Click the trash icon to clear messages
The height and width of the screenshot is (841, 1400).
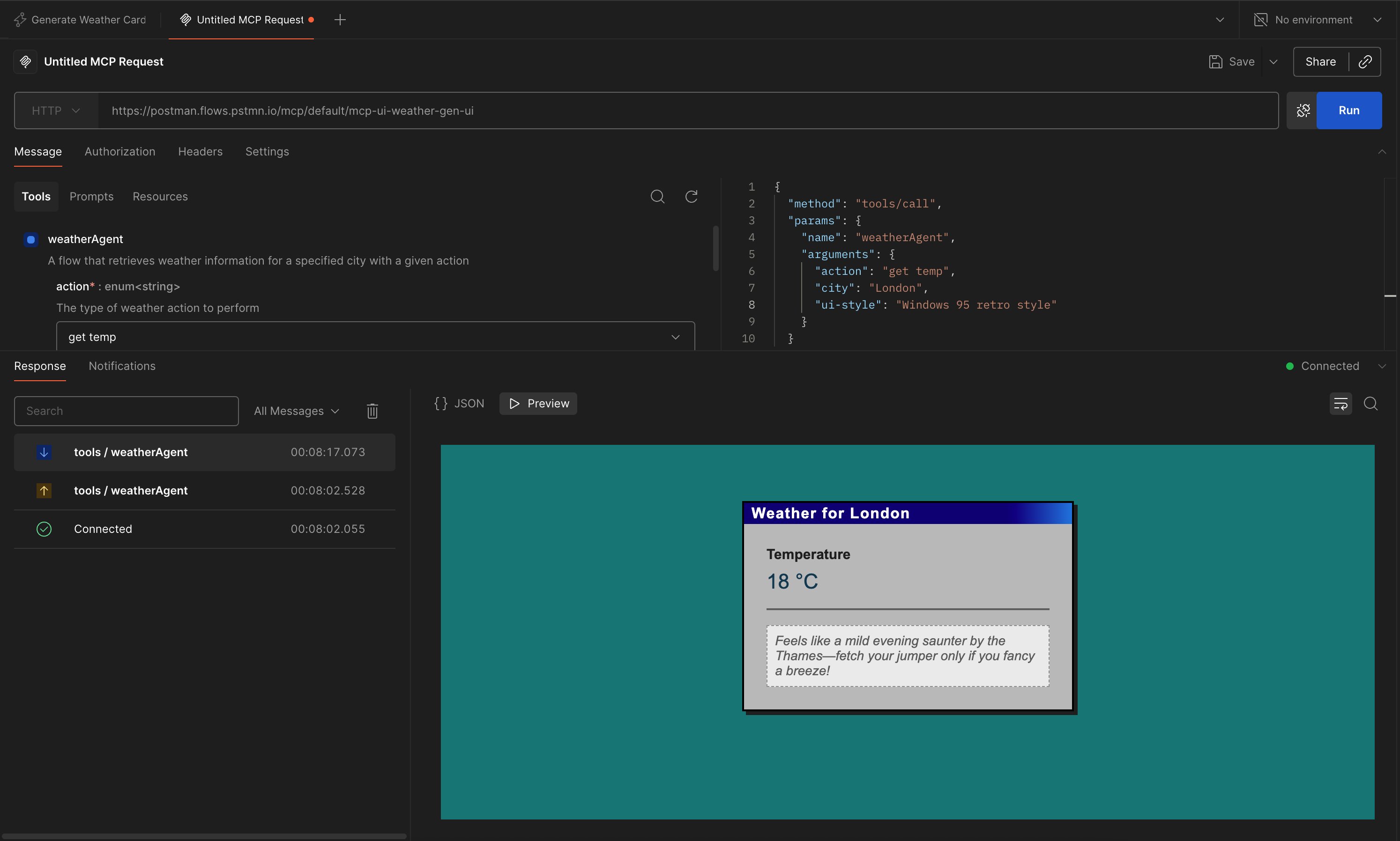tap(372, 411)
